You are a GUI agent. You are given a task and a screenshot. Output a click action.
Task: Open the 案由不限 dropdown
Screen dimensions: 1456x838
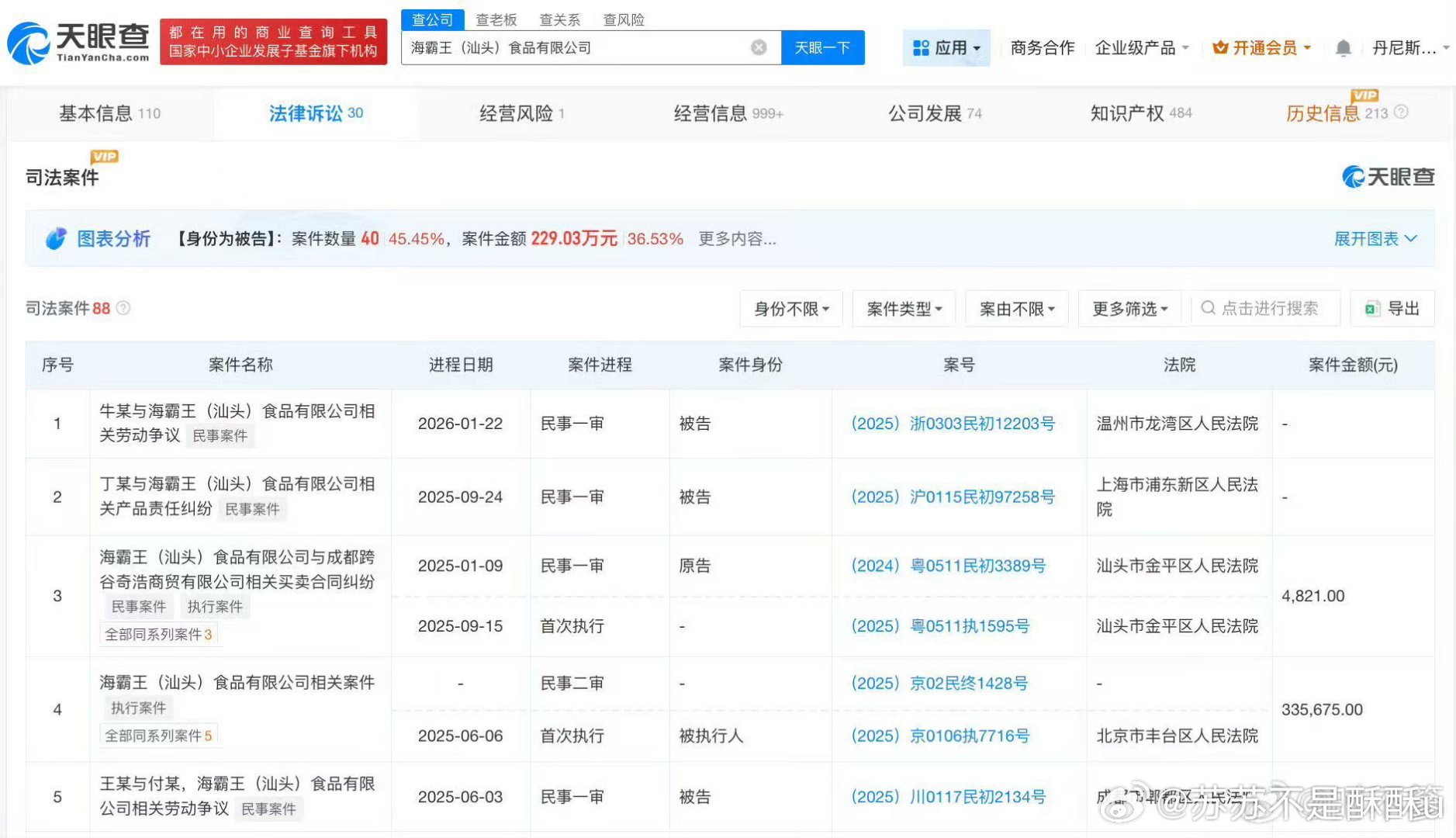[x=1016, y=308]
